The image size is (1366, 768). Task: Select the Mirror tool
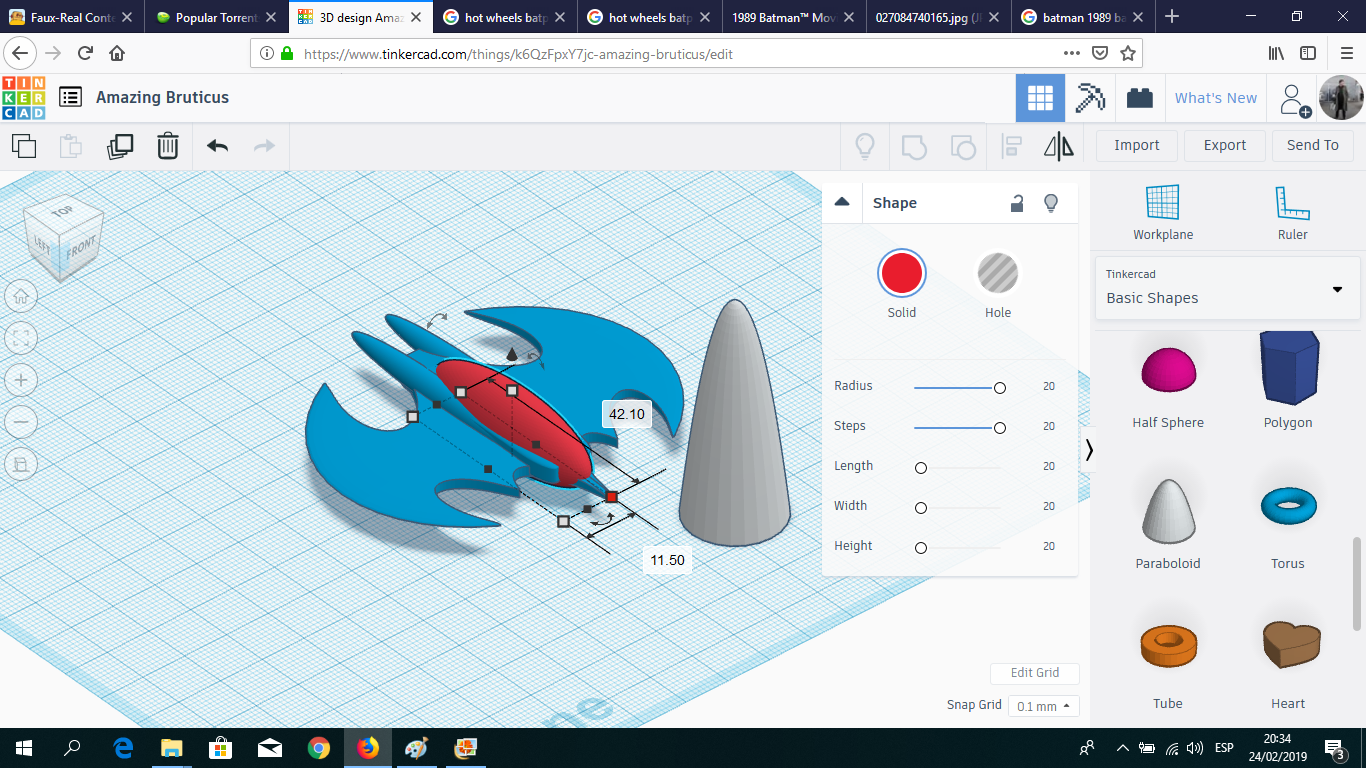point(1058,146)
